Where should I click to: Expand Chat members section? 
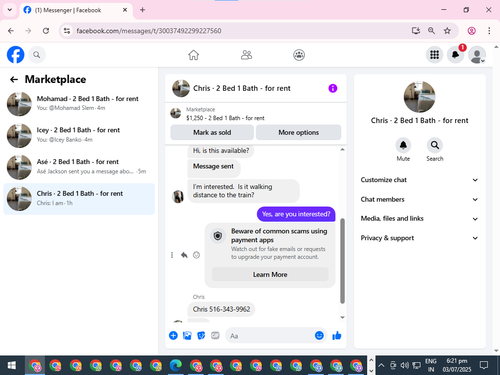pos(419,199)
